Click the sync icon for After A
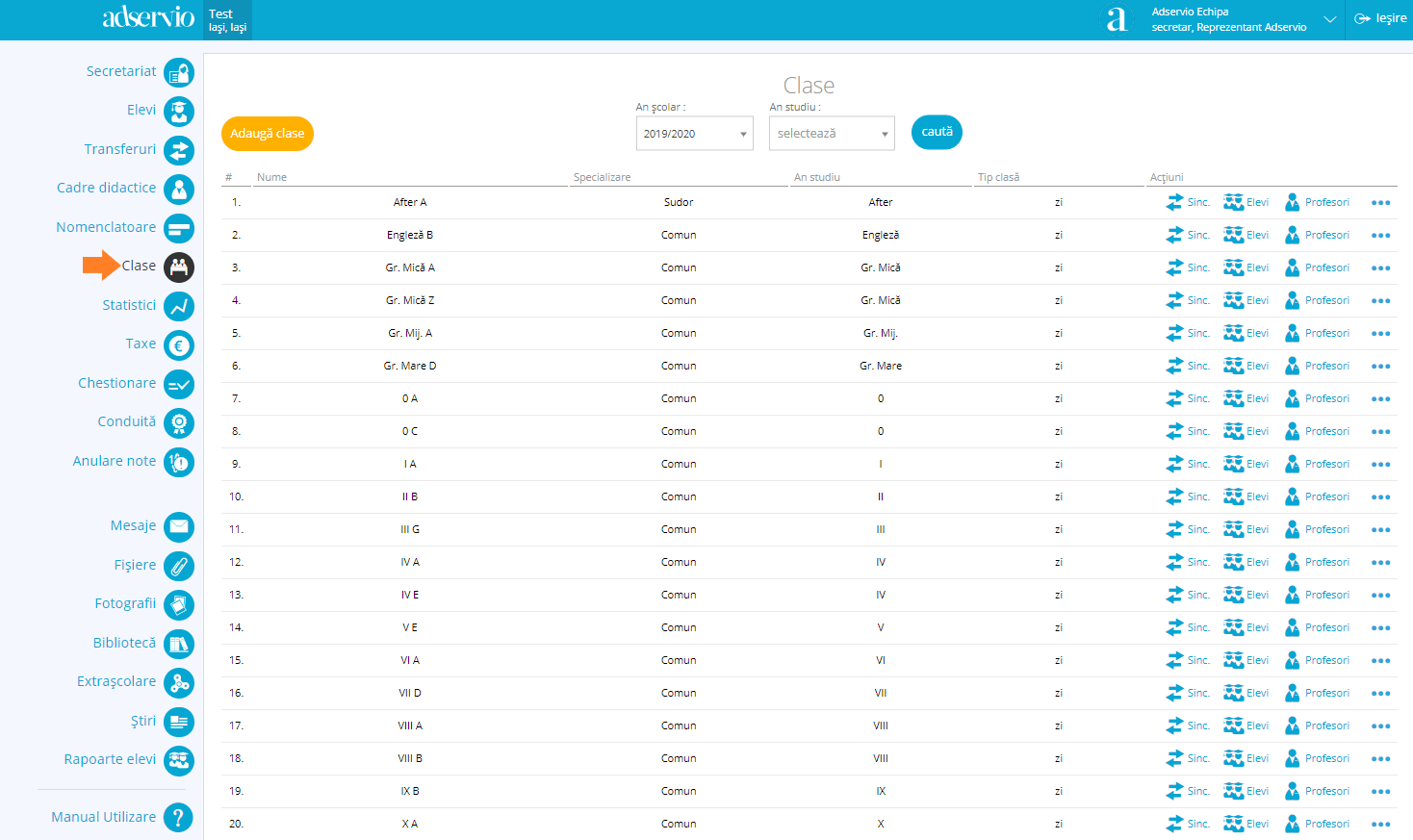The image size is (1413, 840). point(1174,202)
